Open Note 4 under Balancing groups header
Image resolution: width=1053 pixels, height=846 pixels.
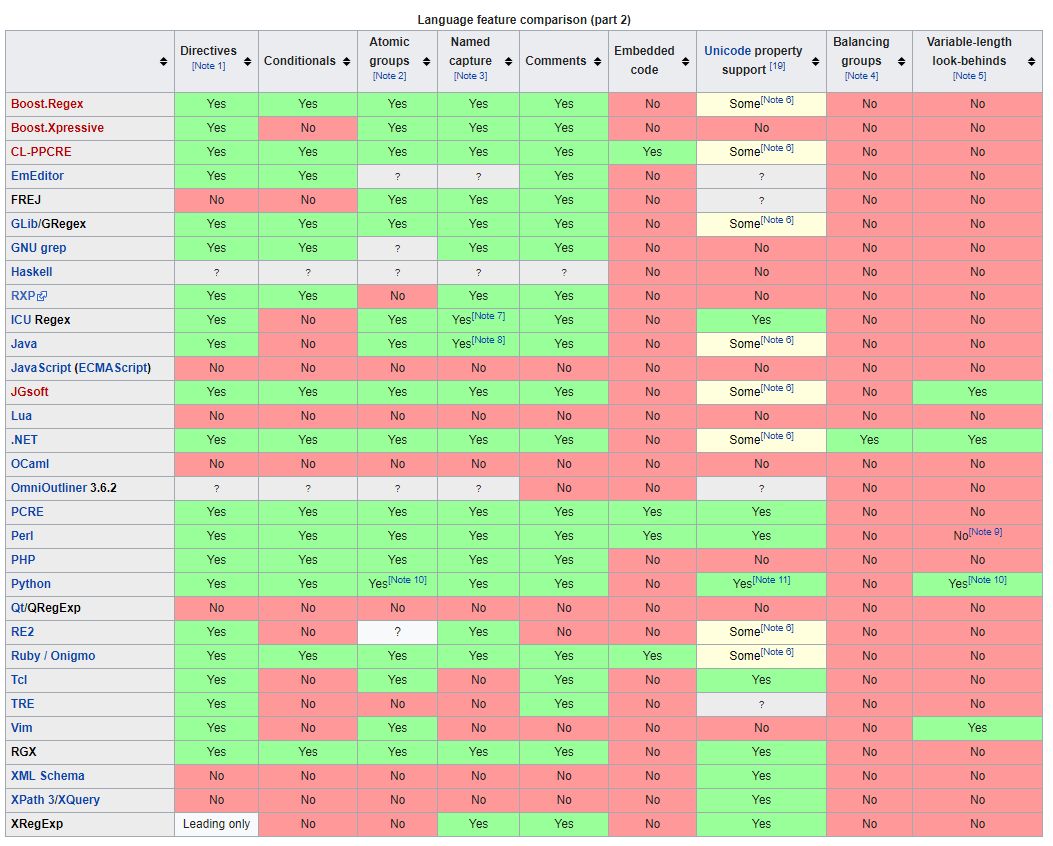coord(861,76)
